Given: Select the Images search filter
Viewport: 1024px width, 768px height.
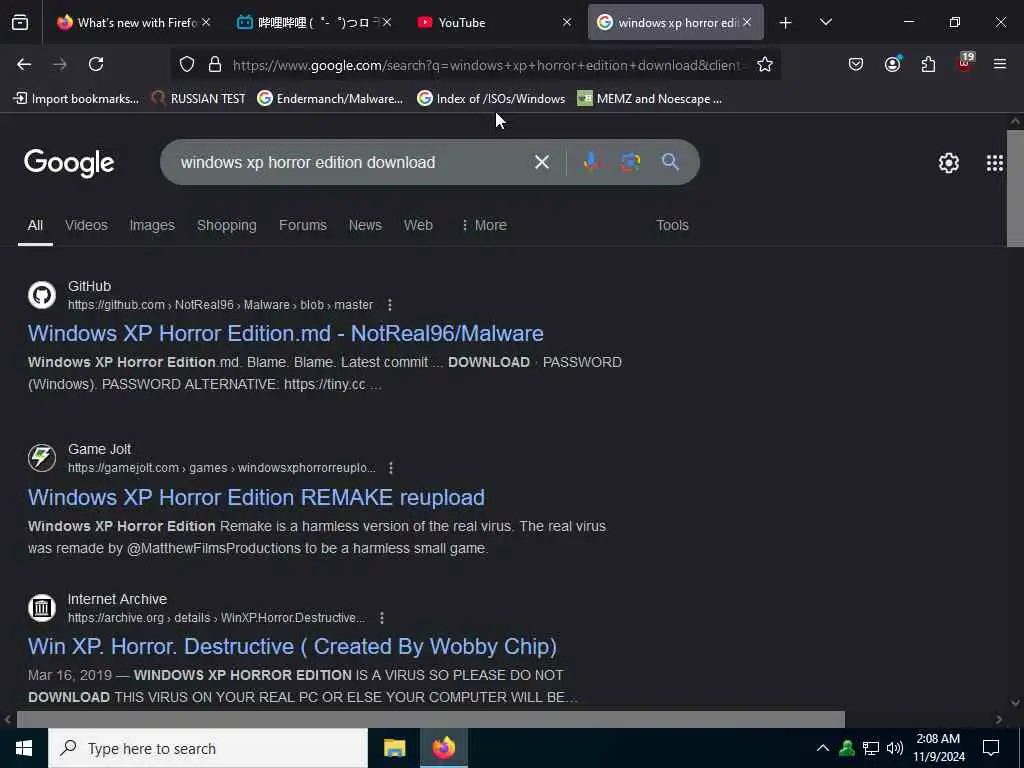Looking at the screenshot, I should 152,225.
